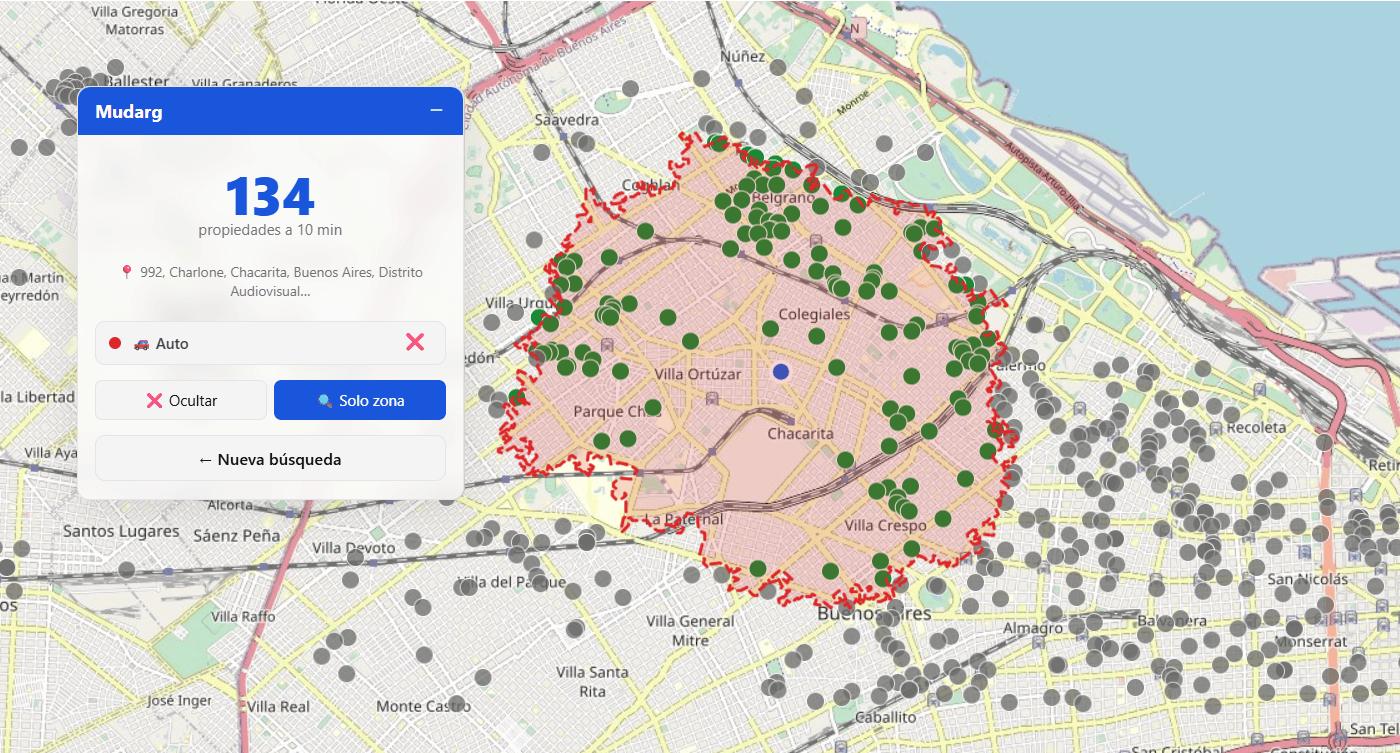Click the 134 properties count
This screenshot has height=753, width=1400.
pos(270,196)
